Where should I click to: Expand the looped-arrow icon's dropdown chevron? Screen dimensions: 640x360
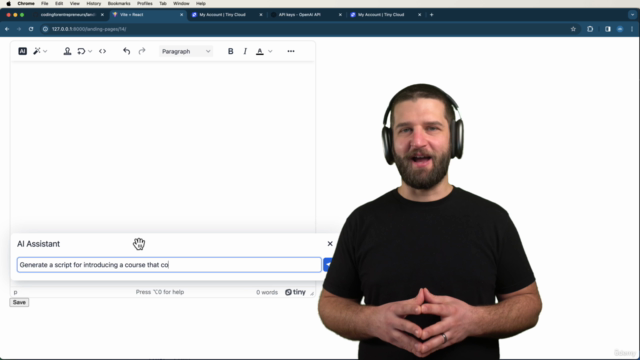(x=90, y=51)
